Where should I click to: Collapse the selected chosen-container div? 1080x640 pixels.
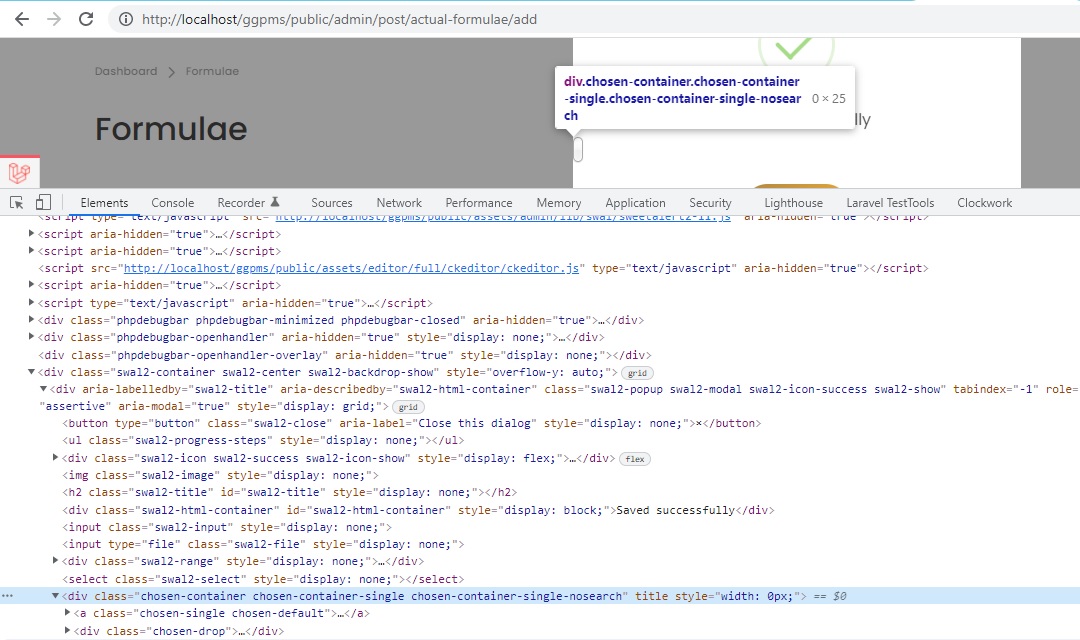click(55, 596)
